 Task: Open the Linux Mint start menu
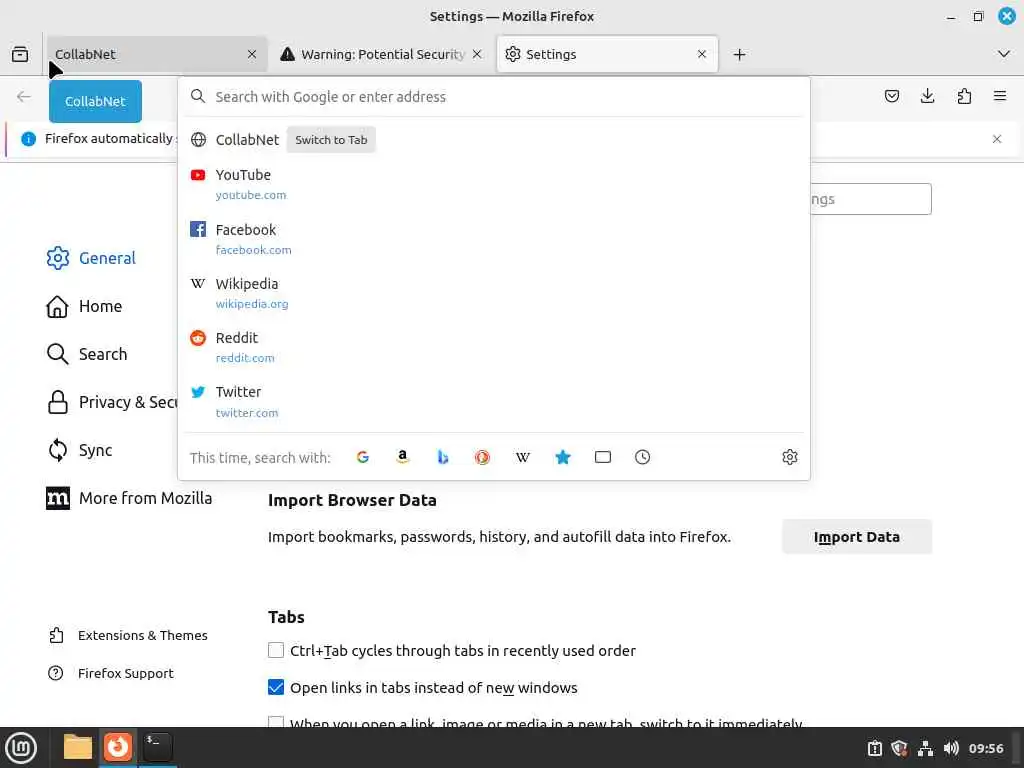(x=21, y=748)
